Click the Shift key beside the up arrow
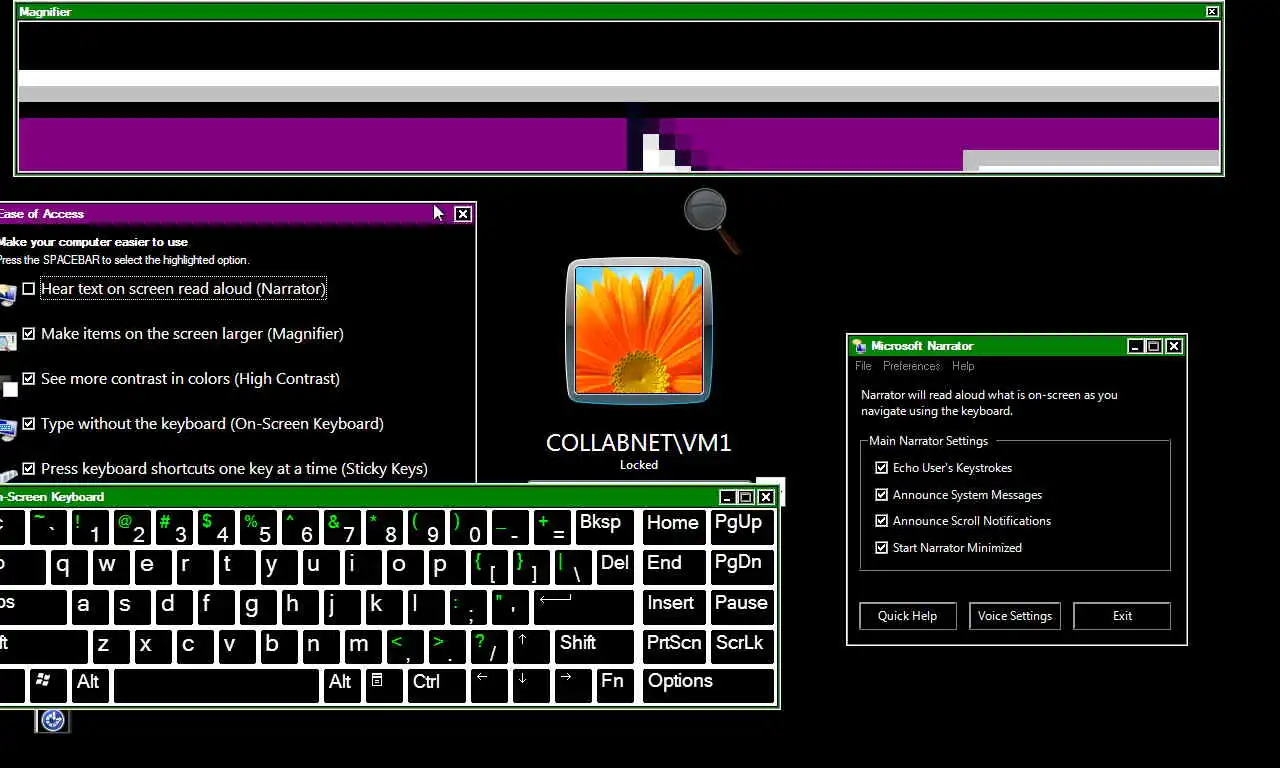1280x768 pixels. [594, 646]
